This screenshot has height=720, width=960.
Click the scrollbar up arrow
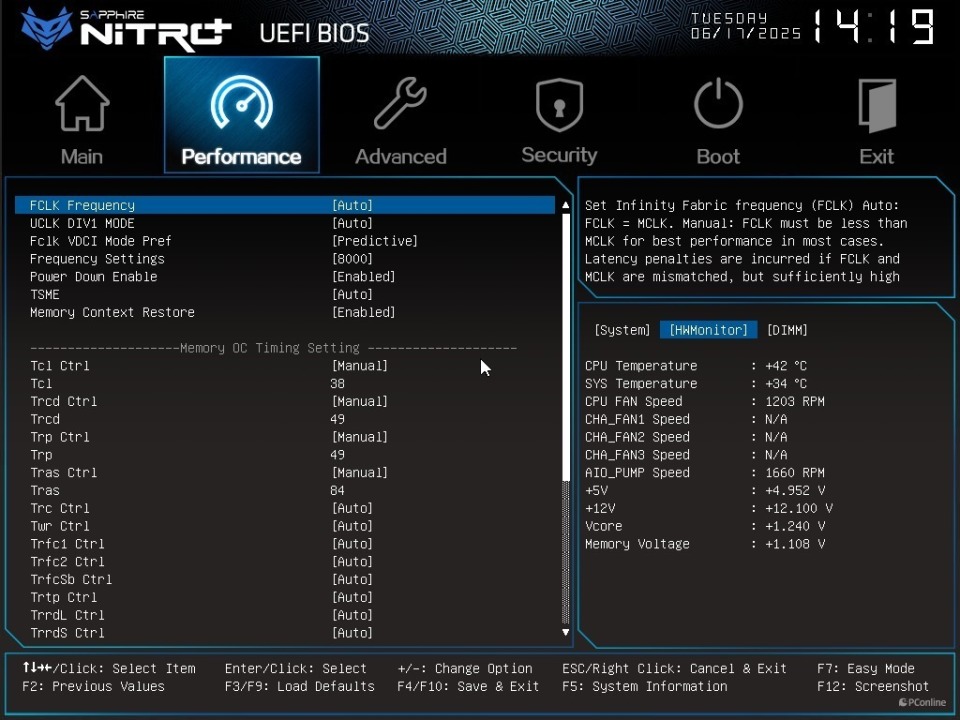click(x=565, y=206)
